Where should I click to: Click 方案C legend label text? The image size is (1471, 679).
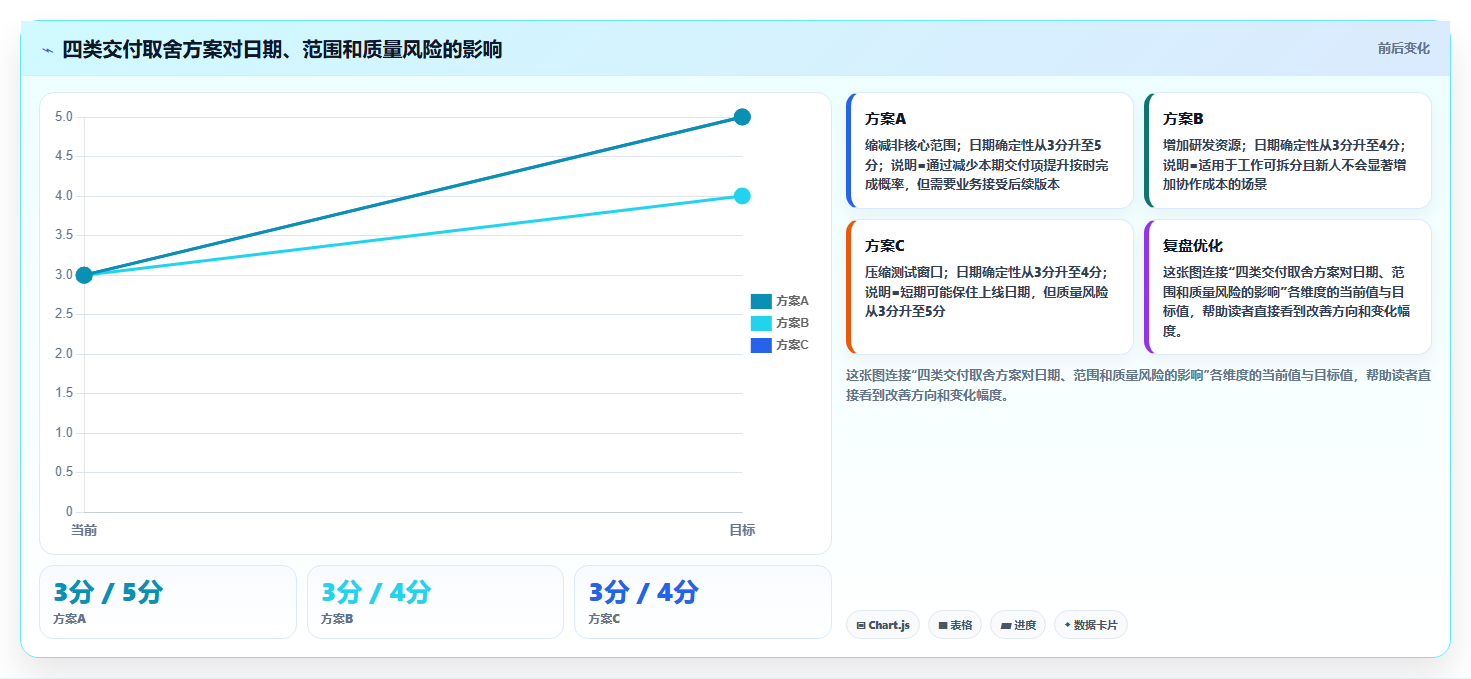pyautogui.click(x=792, y=345)
